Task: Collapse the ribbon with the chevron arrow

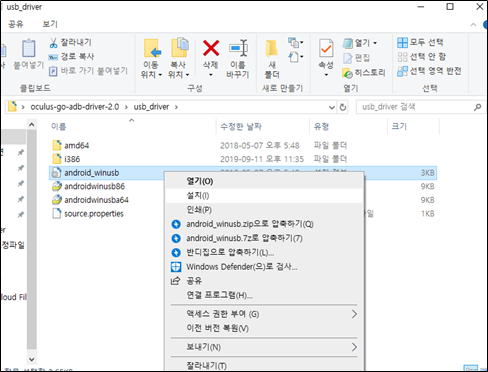Action: coord(473,25)
